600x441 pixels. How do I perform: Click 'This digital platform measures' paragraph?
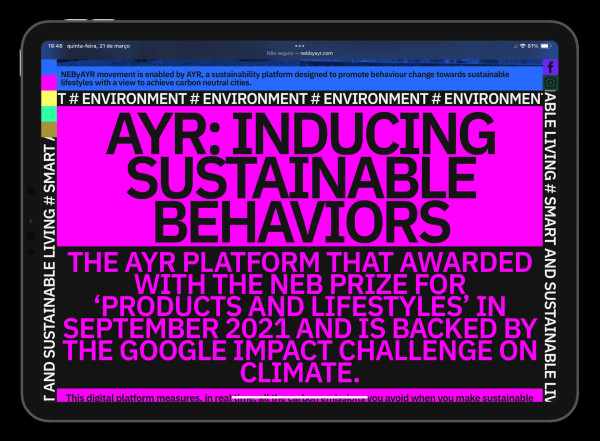300,398
